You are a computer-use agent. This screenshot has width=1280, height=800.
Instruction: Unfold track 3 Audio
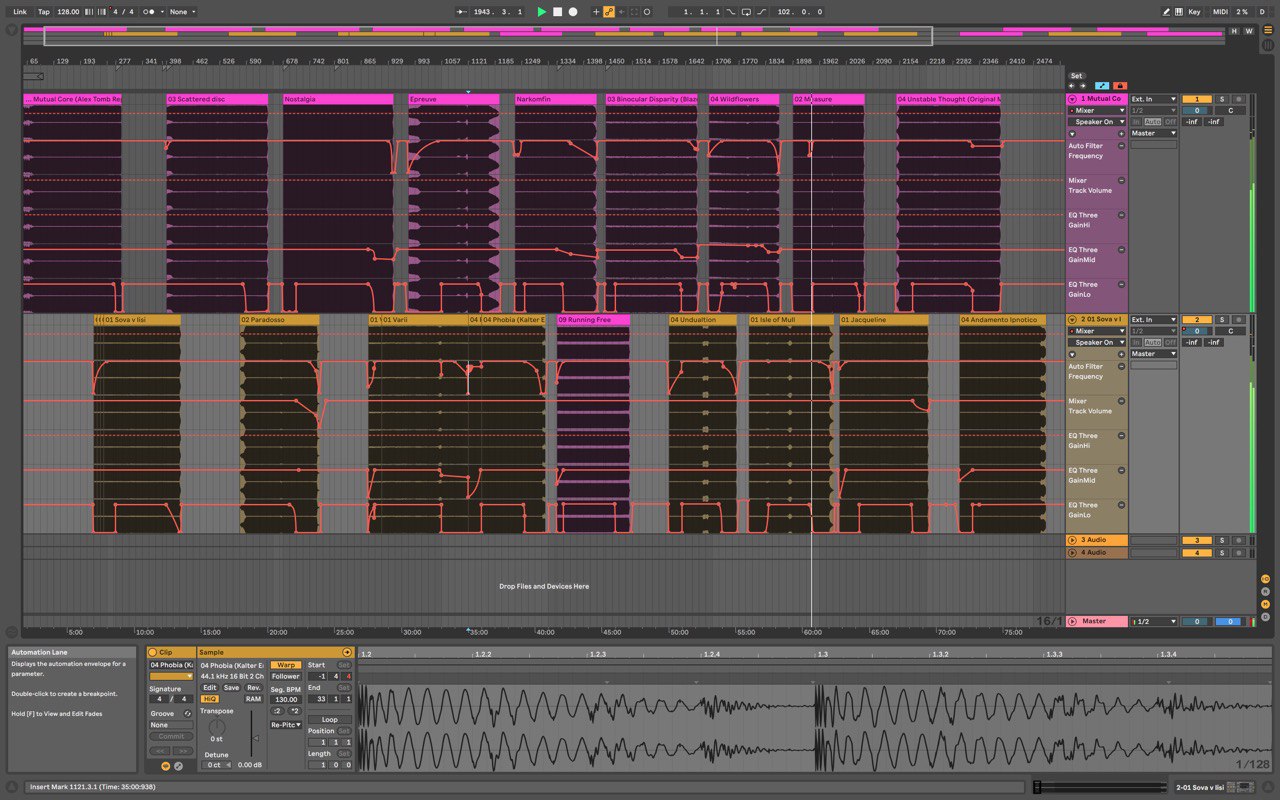pyautogui.click(x=1073, y=540)
